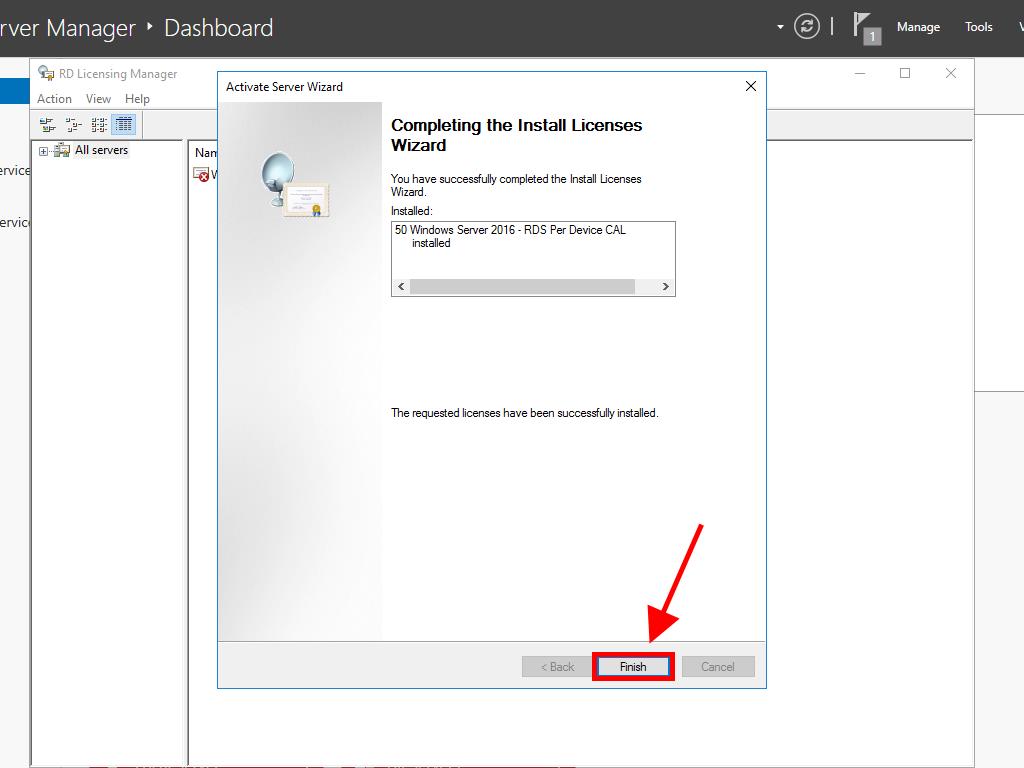
Task: Open the View menu in RD Licensing Manager
Action: (x=98, y=99)
